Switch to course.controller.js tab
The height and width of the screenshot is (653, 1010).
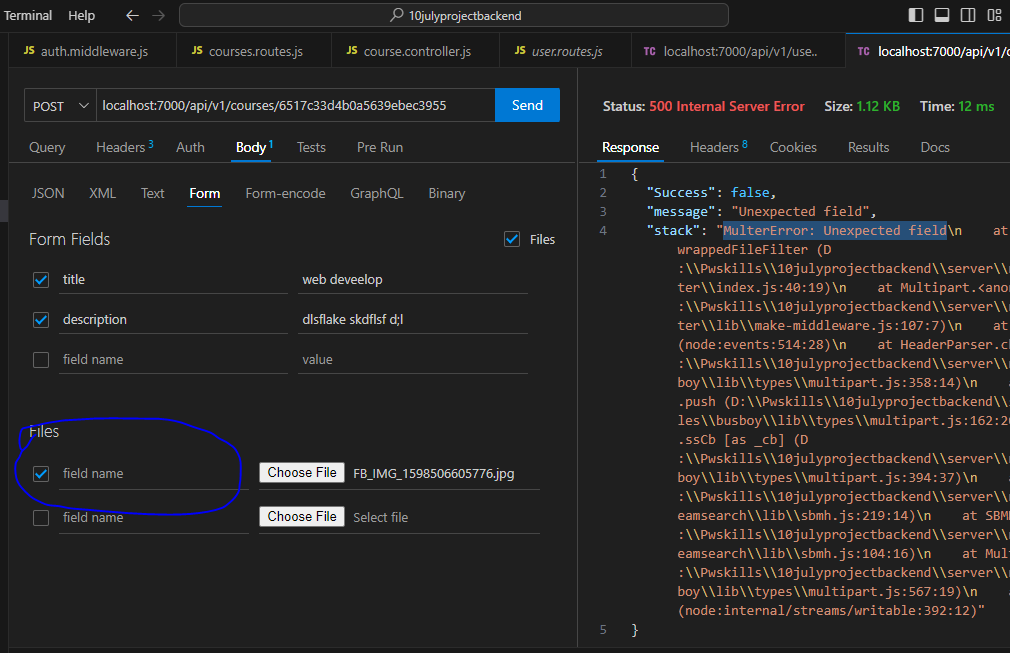[415, 51]
